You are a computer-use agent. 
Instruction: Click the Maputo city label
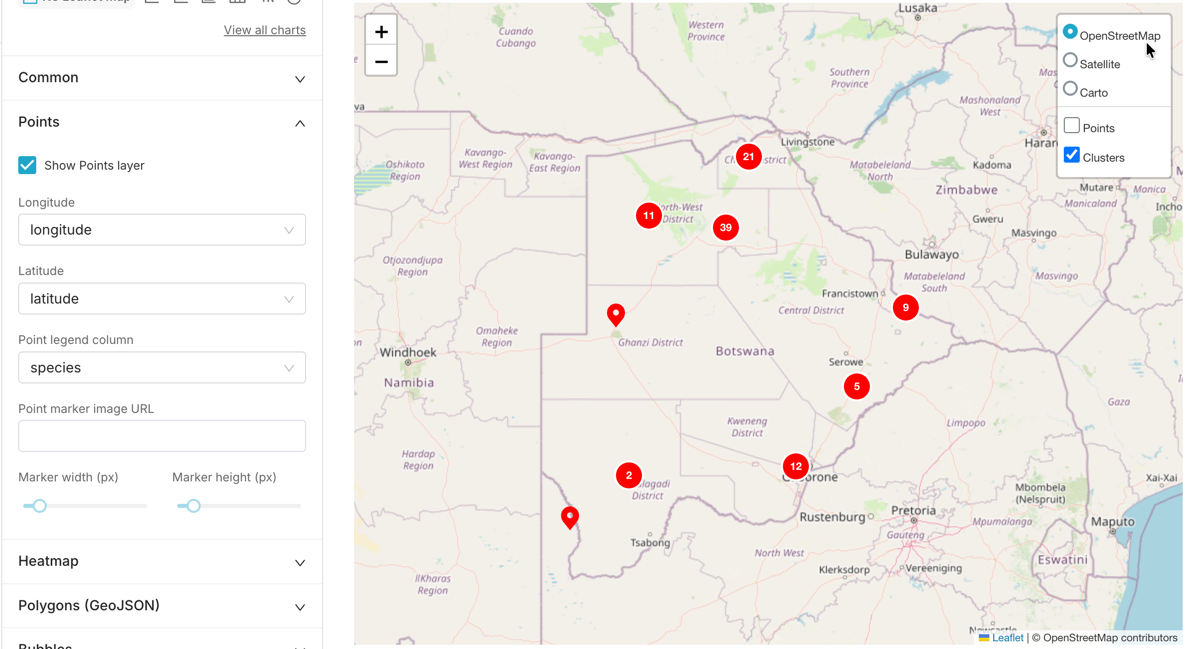click(1113, 522)
